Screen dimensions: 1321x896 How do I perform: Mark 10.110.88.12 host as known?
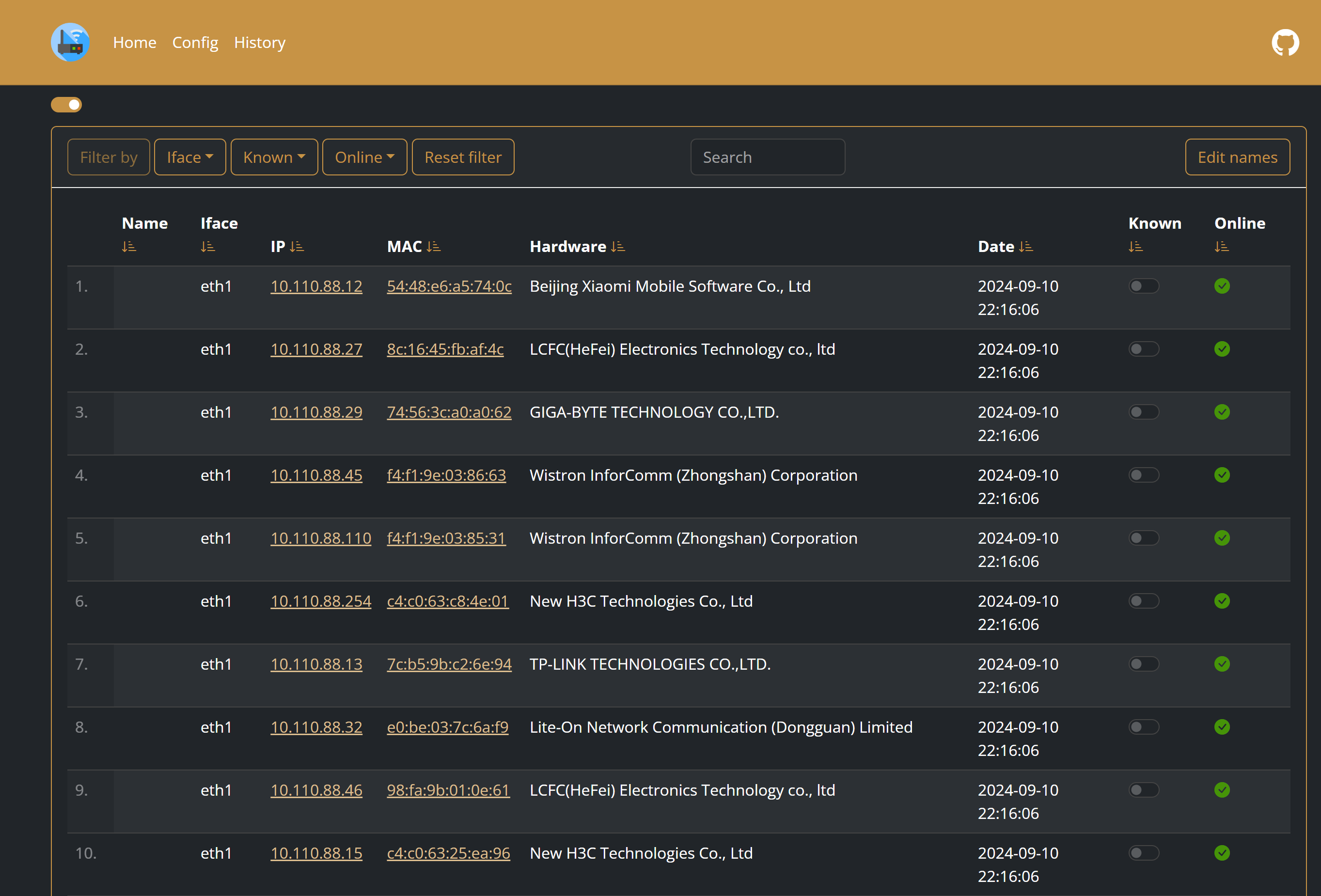click(1143, 286)
